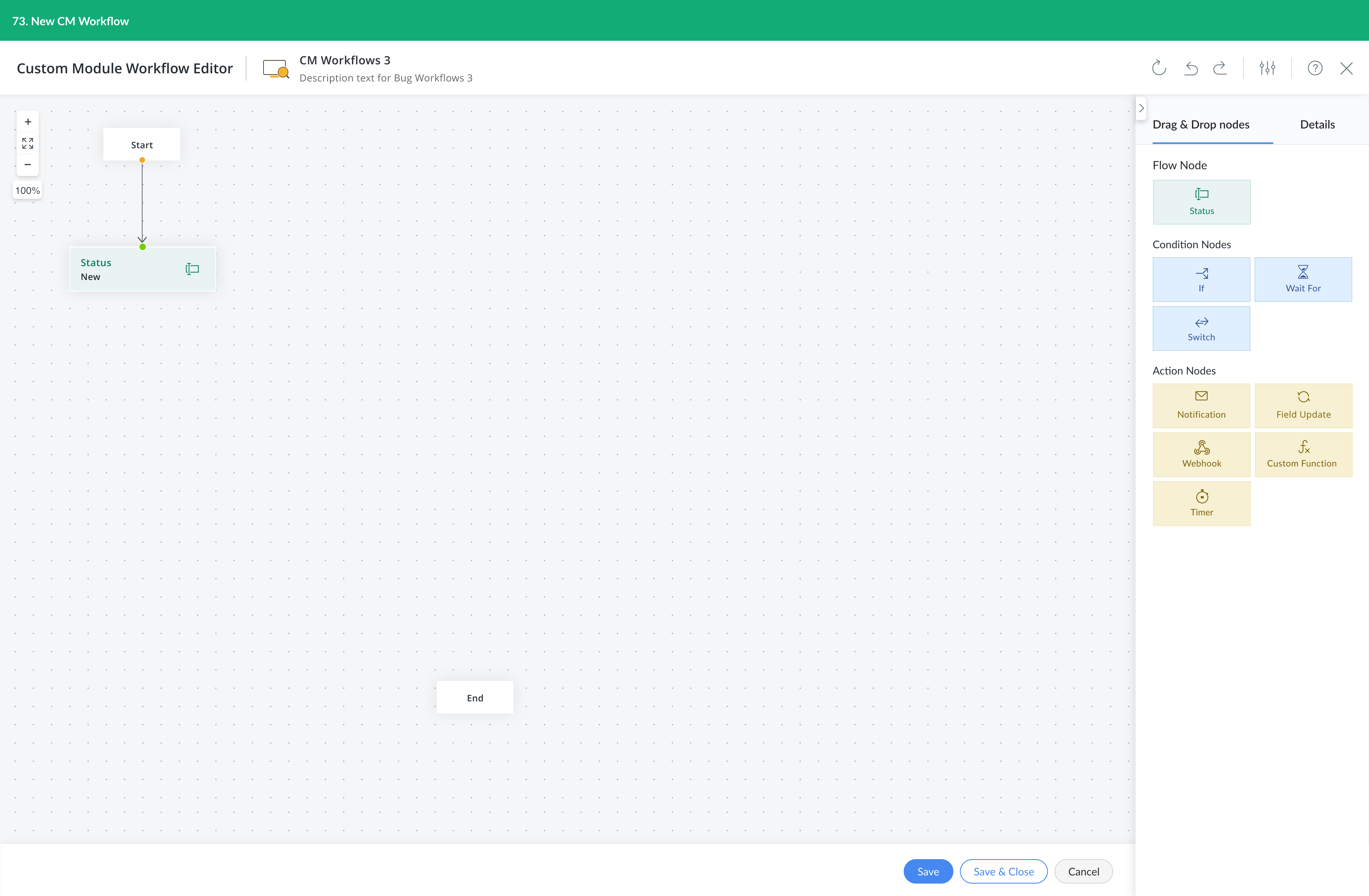The height and width of the screenshot is (896, 1369).
Task: Click the orange connector dot under Start
Action: 142,160
